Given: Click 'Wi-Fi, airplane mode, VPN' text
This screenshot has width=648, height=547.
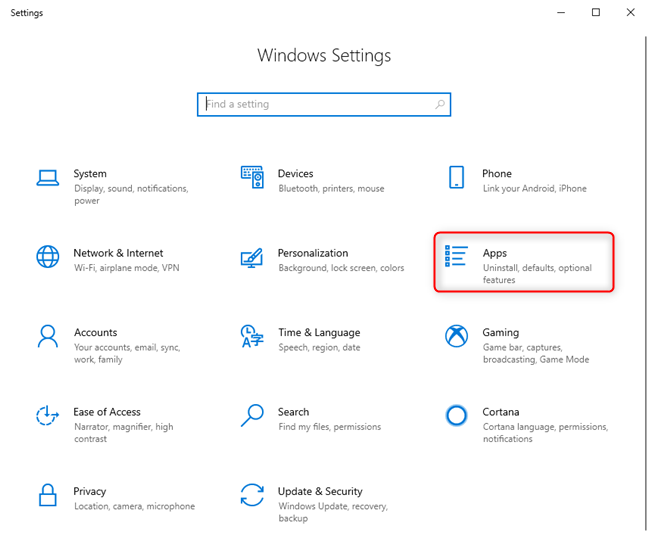Looking at the screenshot, I should click(126, 268).
